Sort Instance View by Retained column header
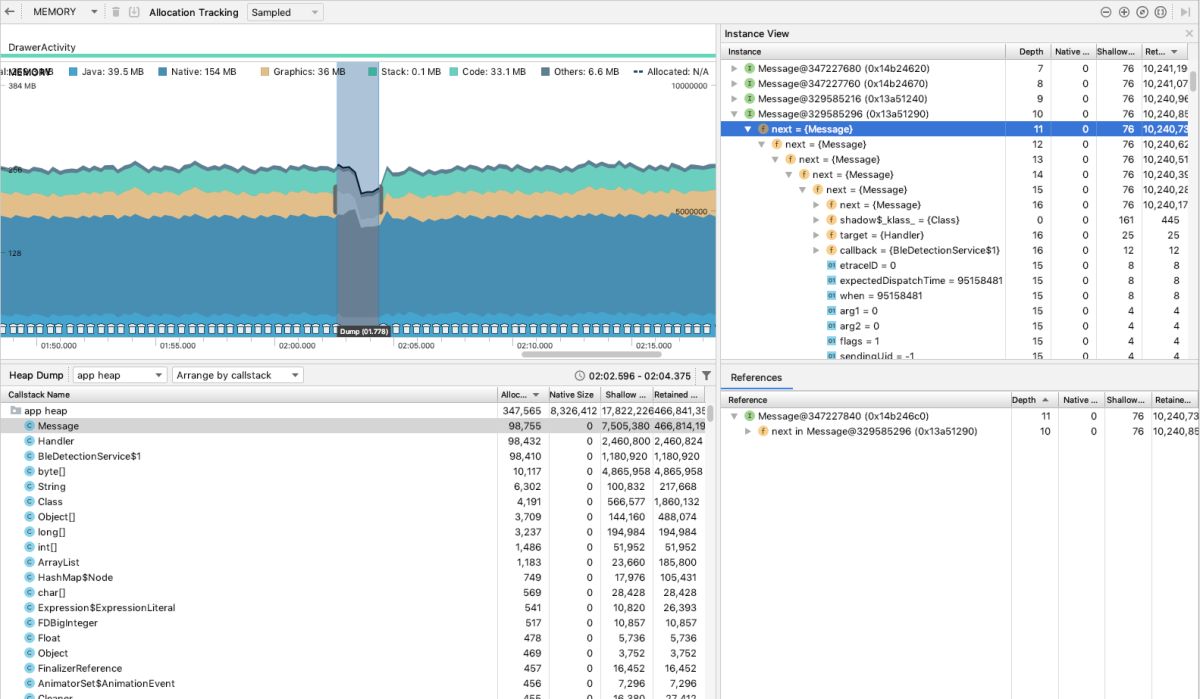 pos(1166,51)
